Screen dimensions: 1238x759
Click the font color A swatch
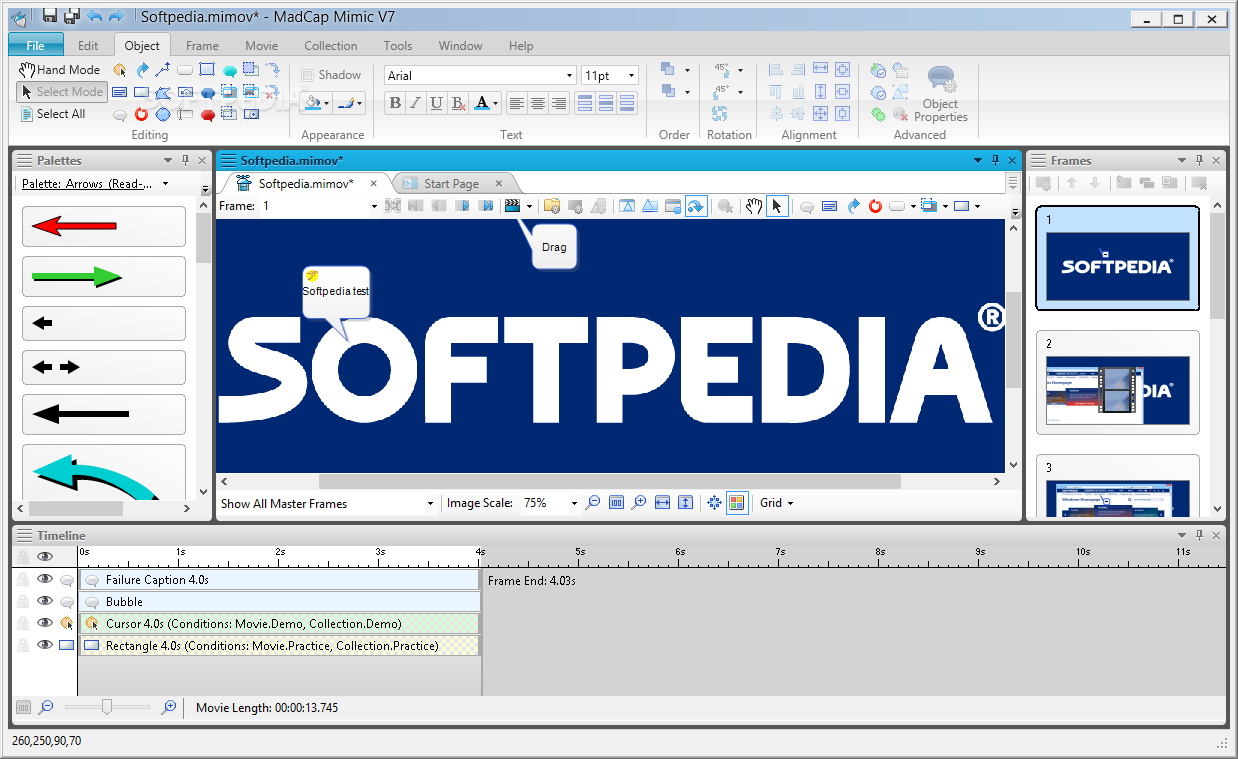tap(483, 103)
